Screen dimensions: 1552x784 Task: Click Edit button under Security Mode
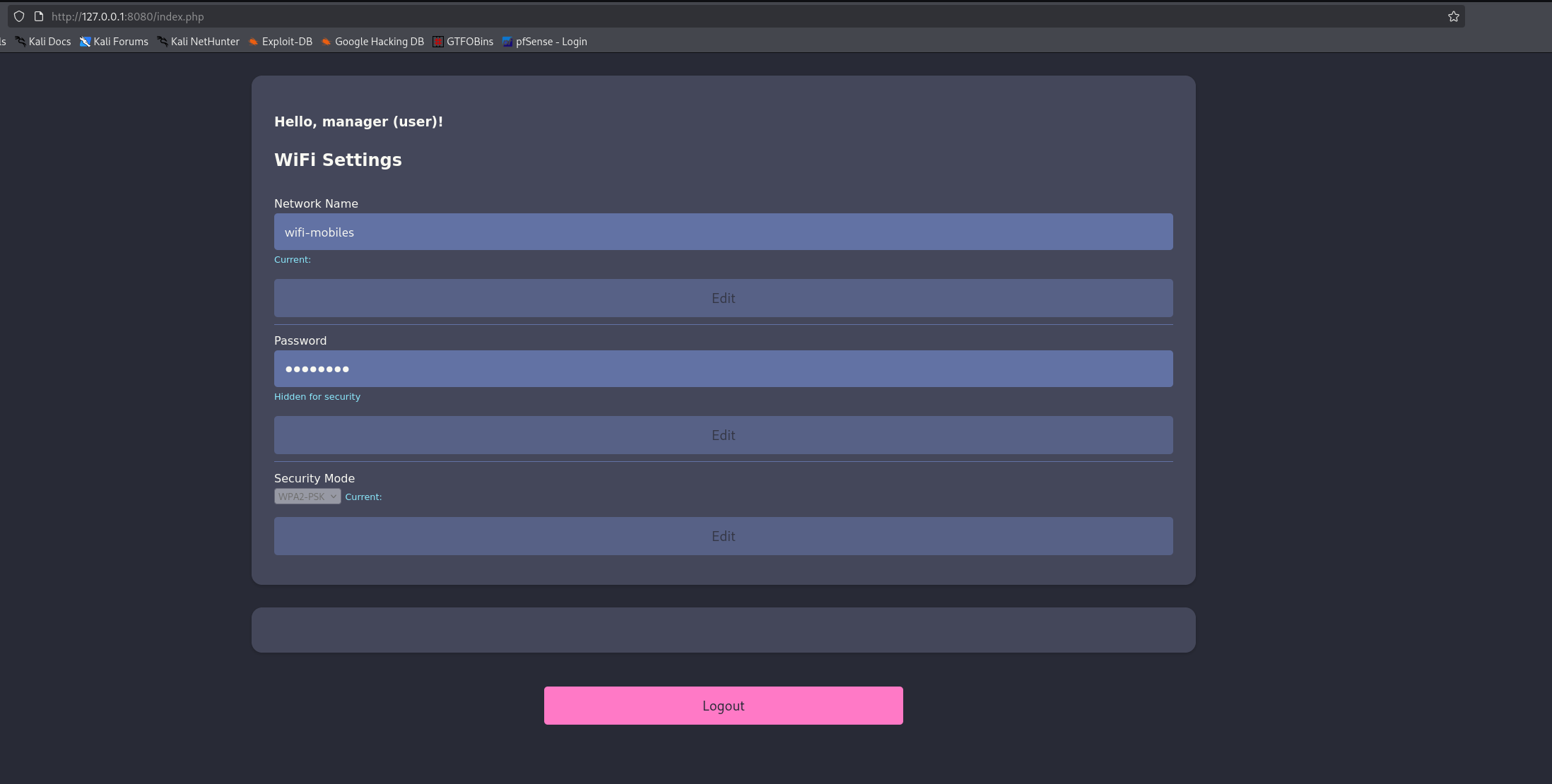pyautogui.click(x=723, y=536)
